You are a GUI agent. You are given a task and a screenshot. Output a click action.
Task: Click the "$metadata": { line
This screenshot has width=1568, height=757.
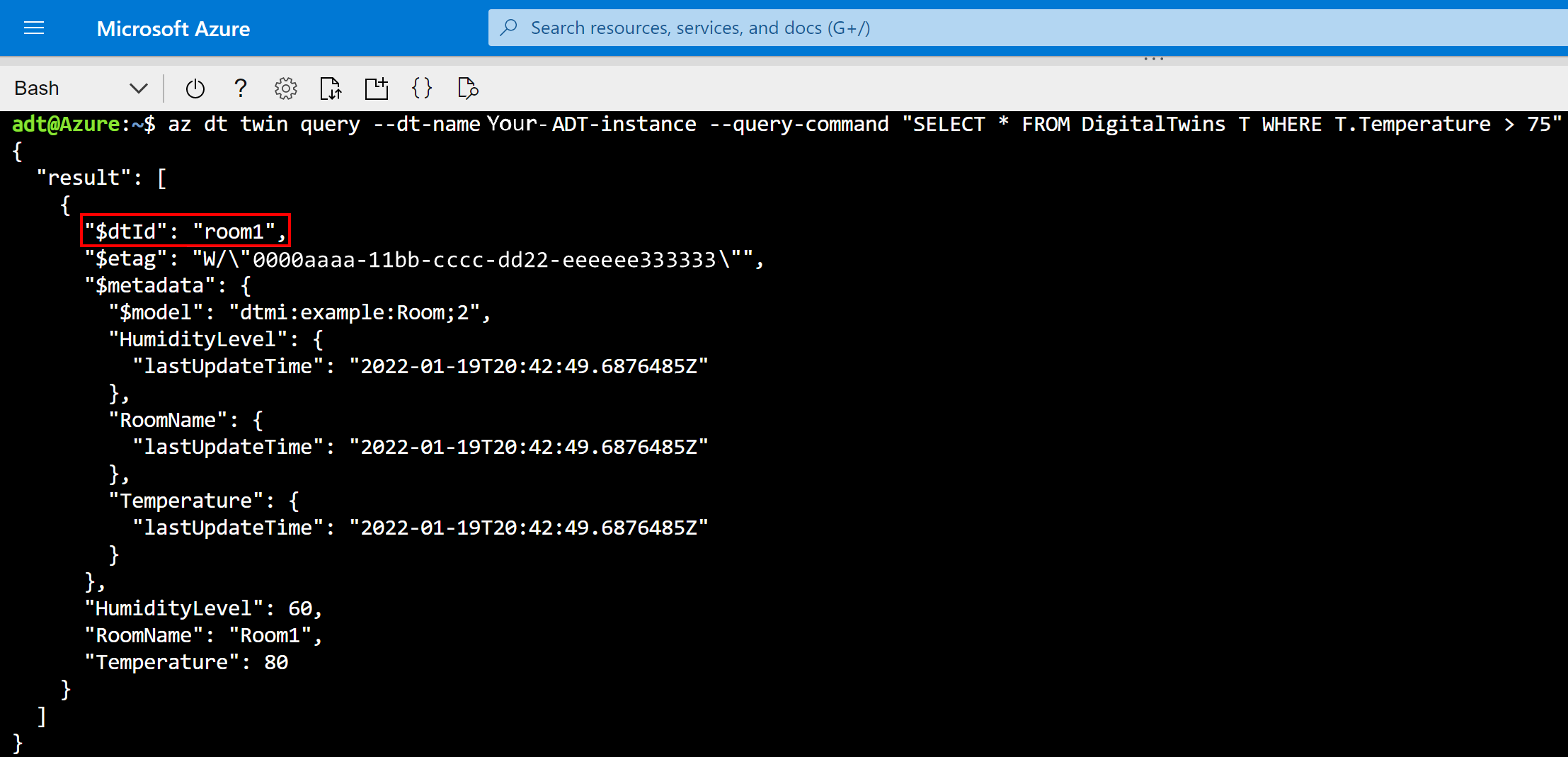coord(168,285)
